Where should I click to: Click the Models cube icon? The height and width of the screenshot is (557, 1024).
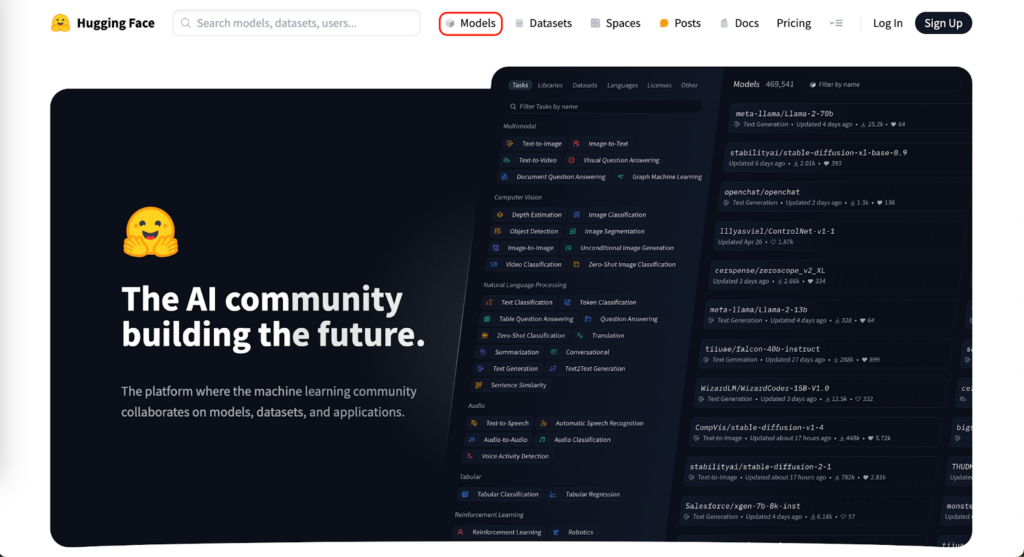[450, 23]
